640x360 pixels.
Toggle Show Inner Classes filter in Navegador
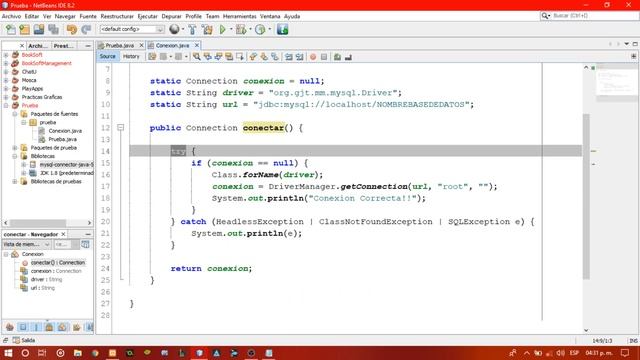pyautogui.click(x=62, y=327)
